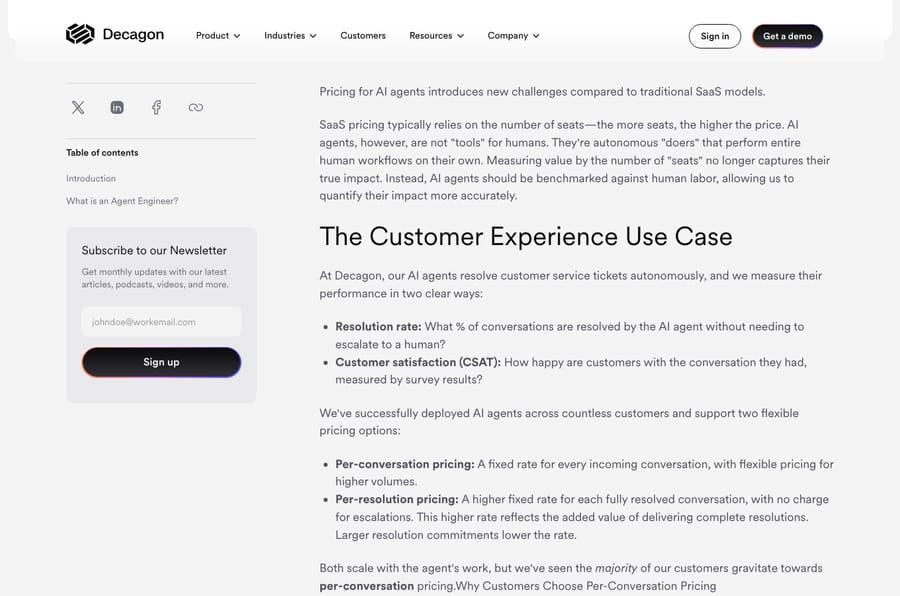
Task: Click the Sign in button
Action: pyautogui.click(x=715, y=36)
